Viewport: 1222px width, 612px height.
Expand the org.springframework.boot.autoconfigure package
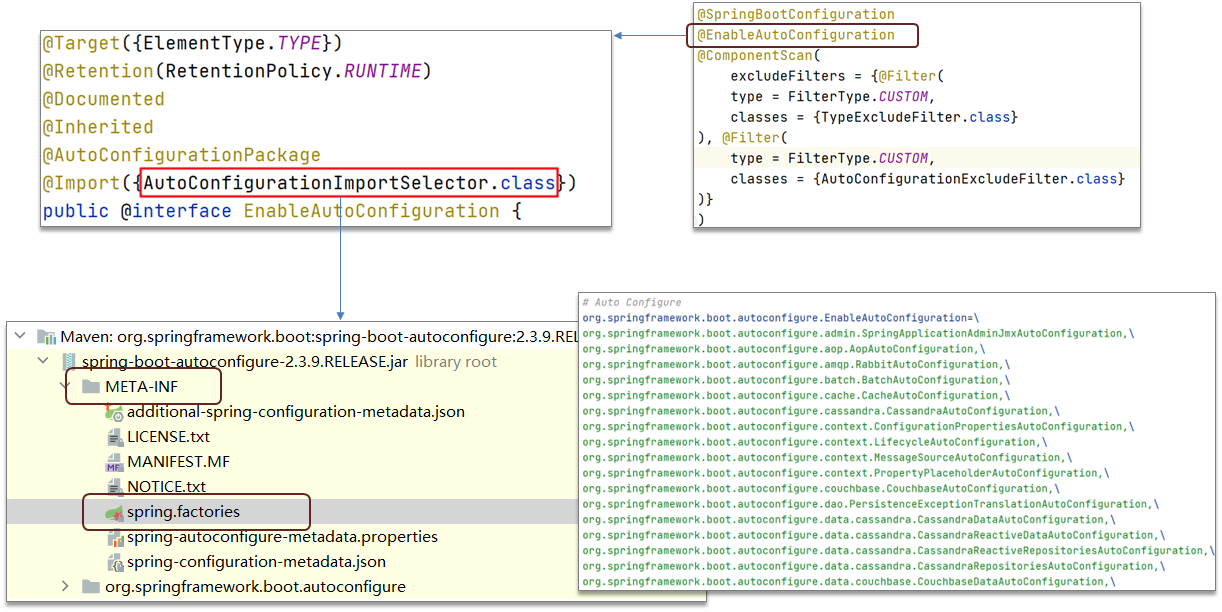(66, 587)
